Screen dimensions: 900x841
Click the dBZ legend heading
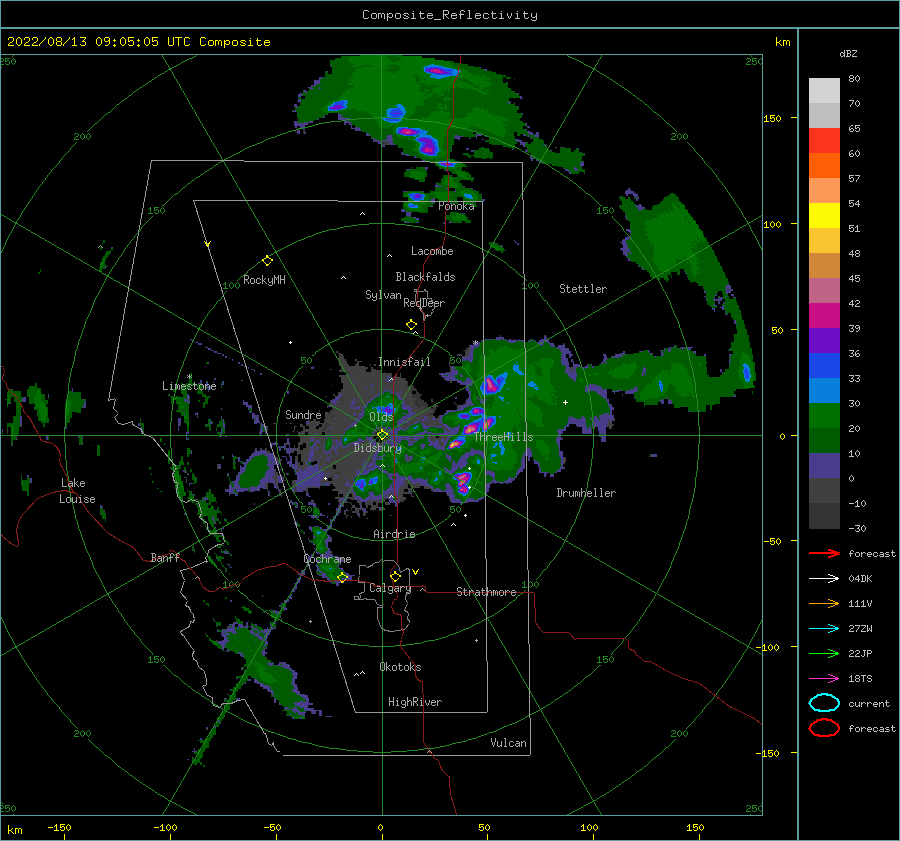[848, 53]
